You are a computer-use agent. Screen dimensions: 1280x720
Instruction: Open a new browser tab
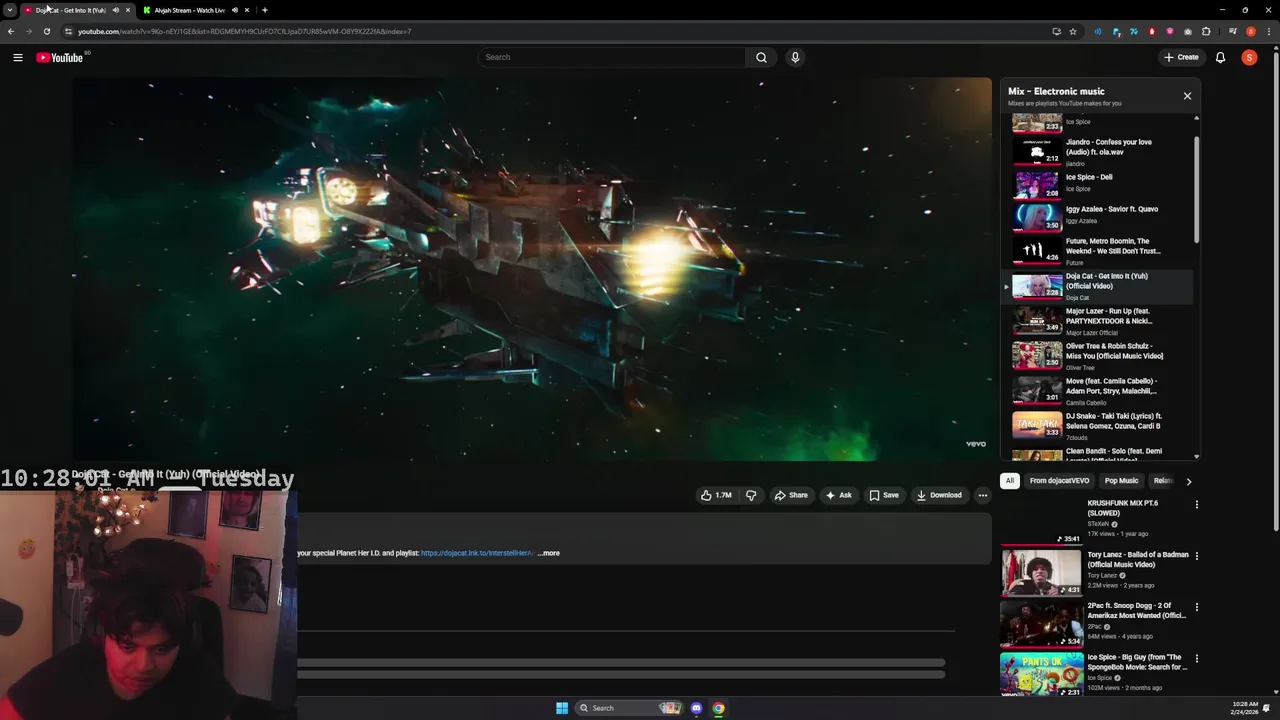pos(264,10)
